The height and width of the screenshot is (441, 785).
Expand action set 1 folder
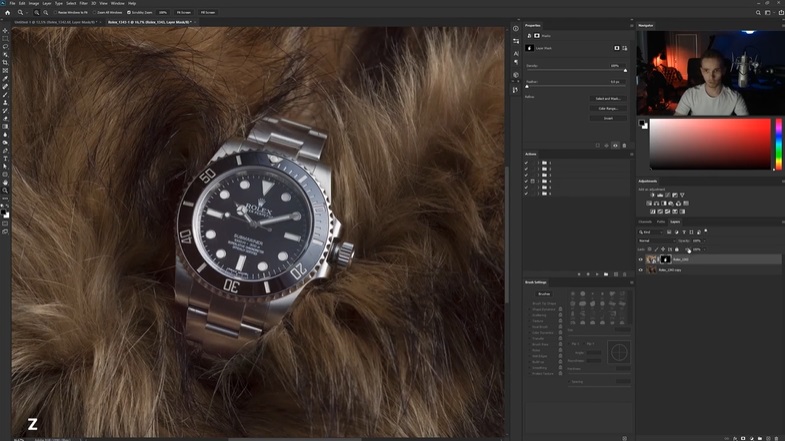tap(539, 163)
